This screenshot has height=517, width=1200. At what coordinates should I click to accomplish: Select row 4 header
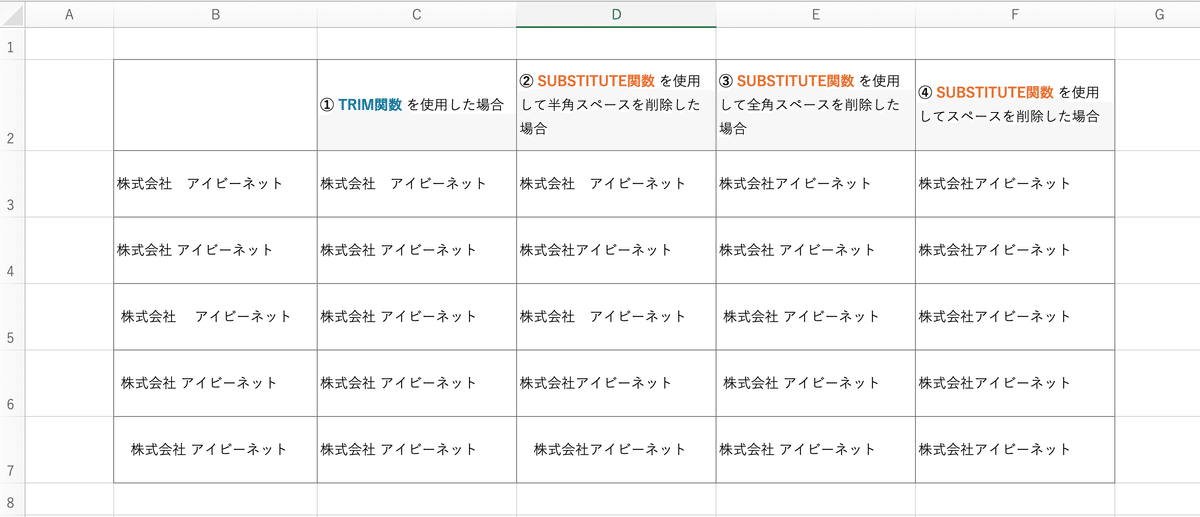(12, 250)
